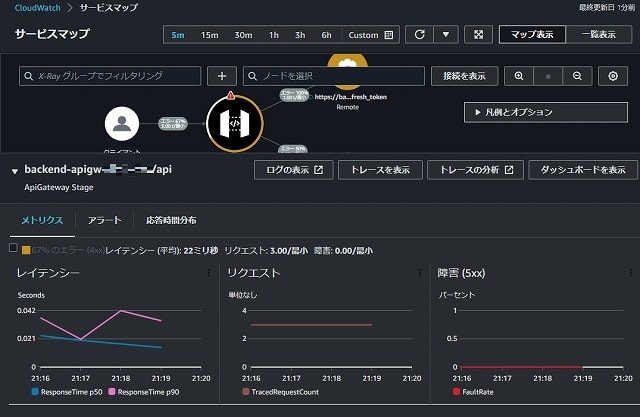Screen dimensions: 640x417
Task: Click the edge label between client and API Gateway
Action: tap(173, 123)
